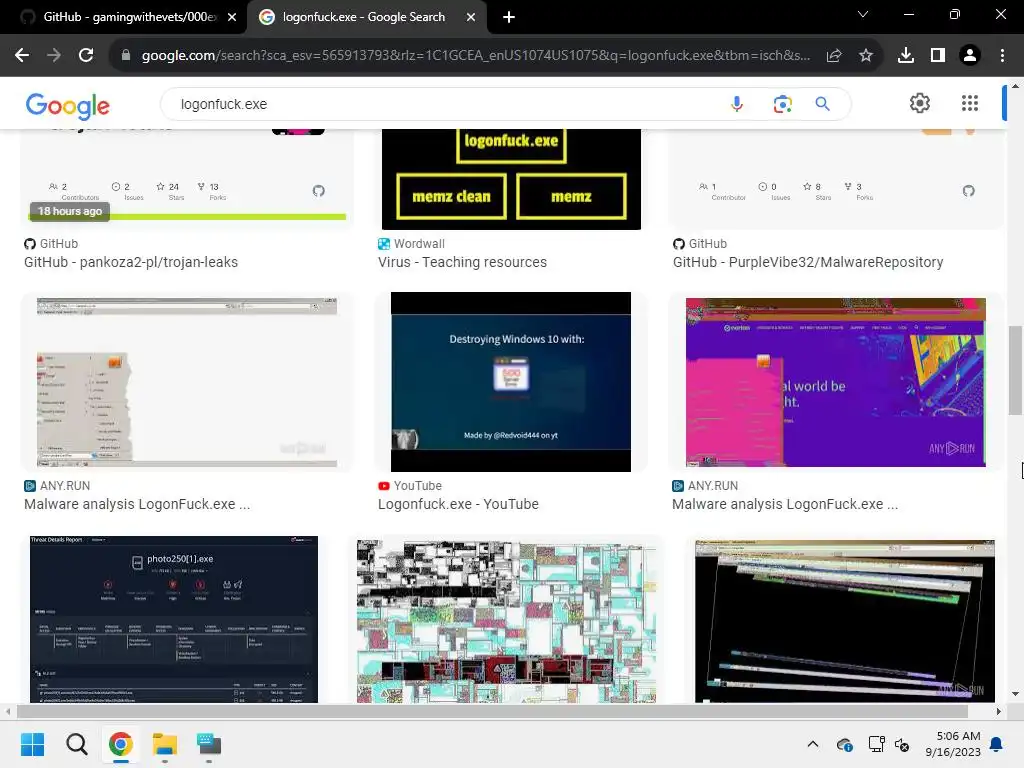Share this page from address bar
1024x768 pixels.
click(834, 56)
